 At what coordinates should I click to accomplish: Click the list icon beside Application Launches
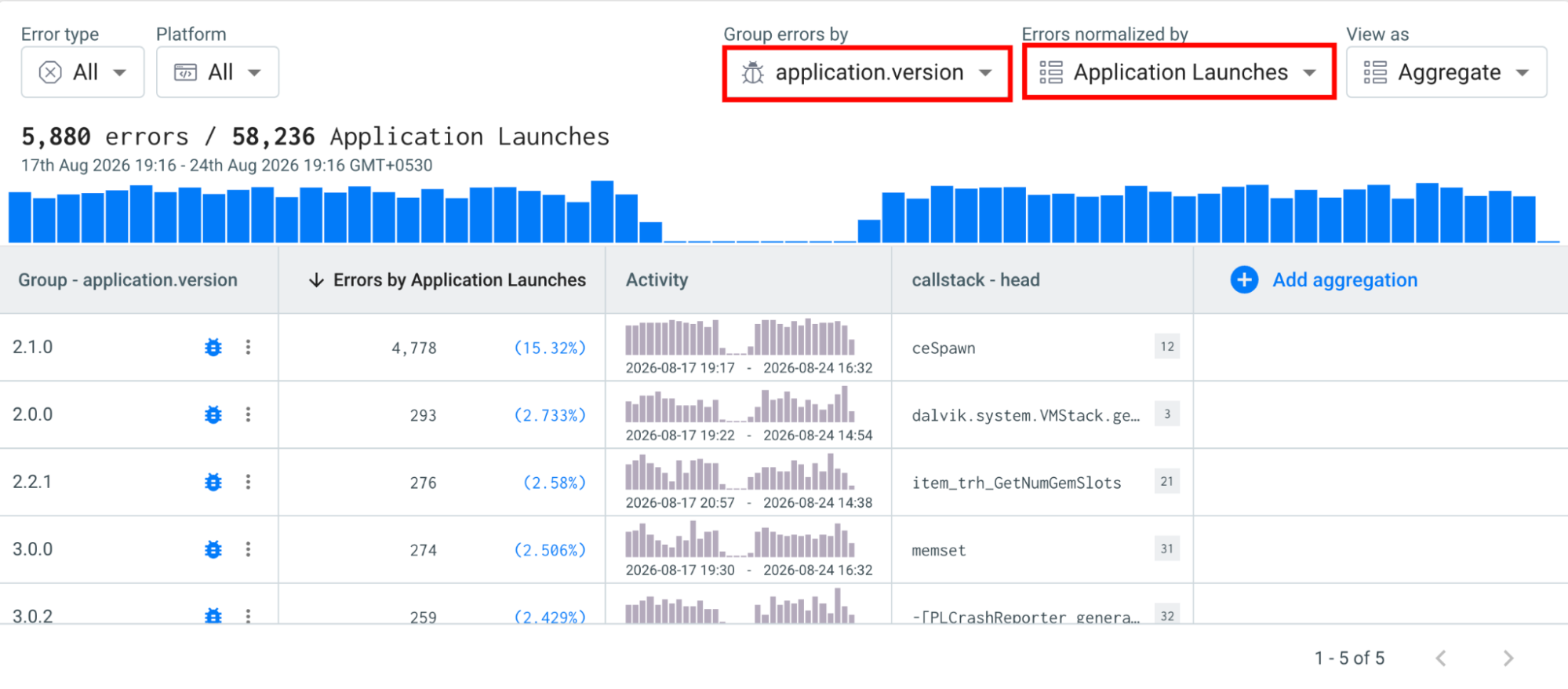pos(1051,72)
